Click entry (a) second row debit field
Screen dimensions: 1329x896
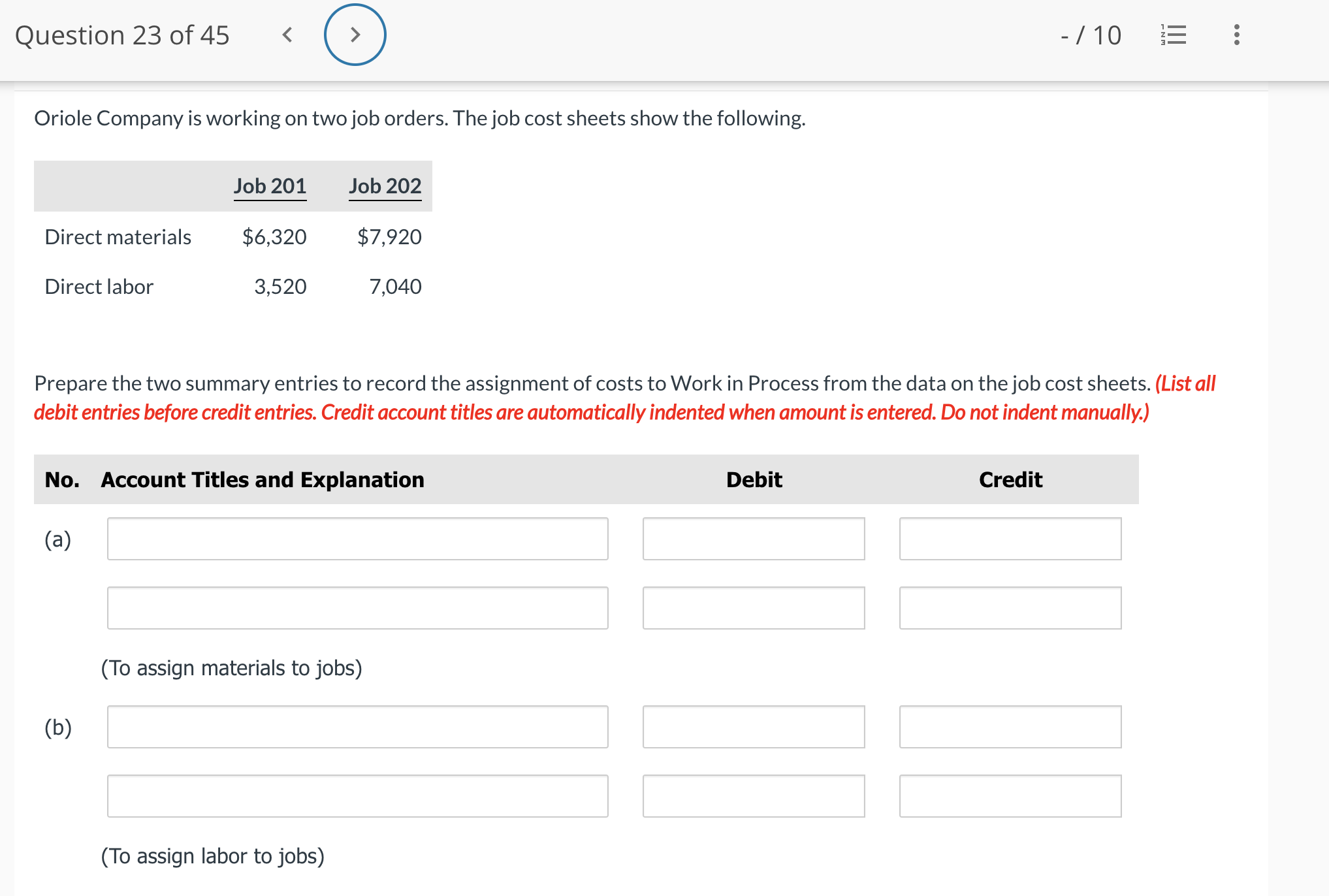(753, 608)
